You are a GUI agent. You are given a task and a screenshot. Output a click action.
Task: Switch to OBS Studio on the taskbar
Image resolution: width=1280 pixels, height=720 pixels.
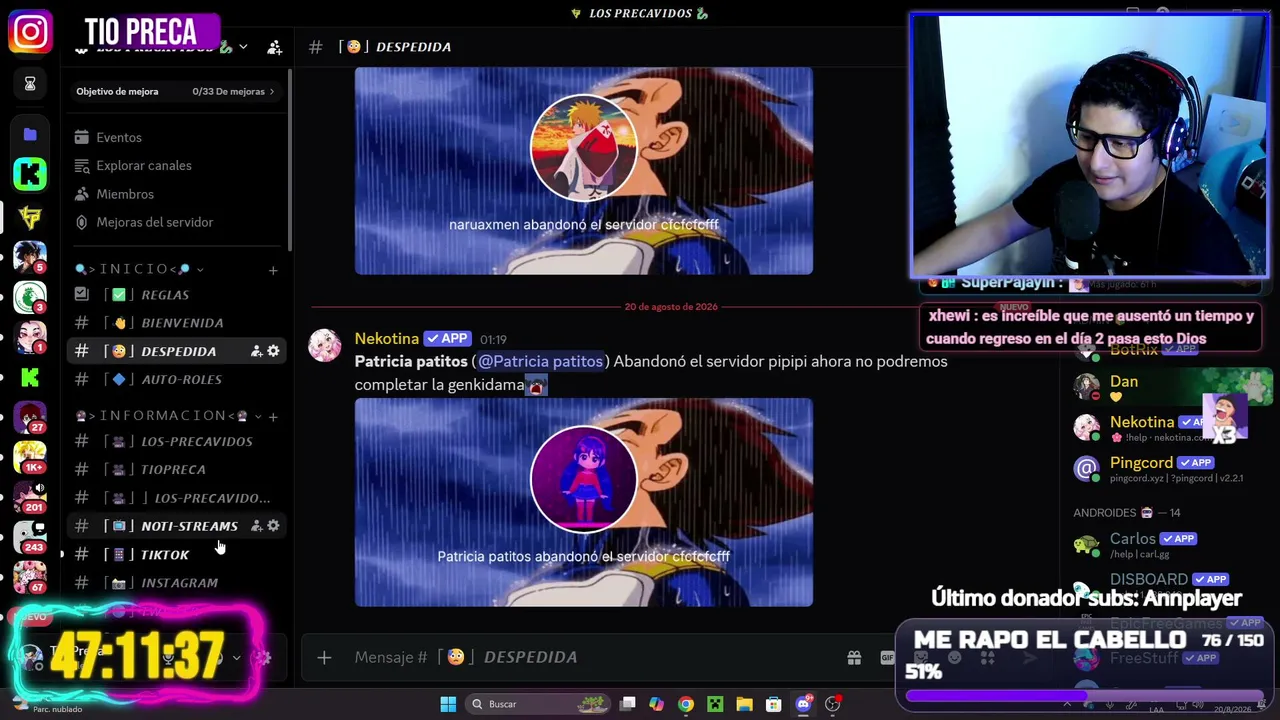click(833, 704)
